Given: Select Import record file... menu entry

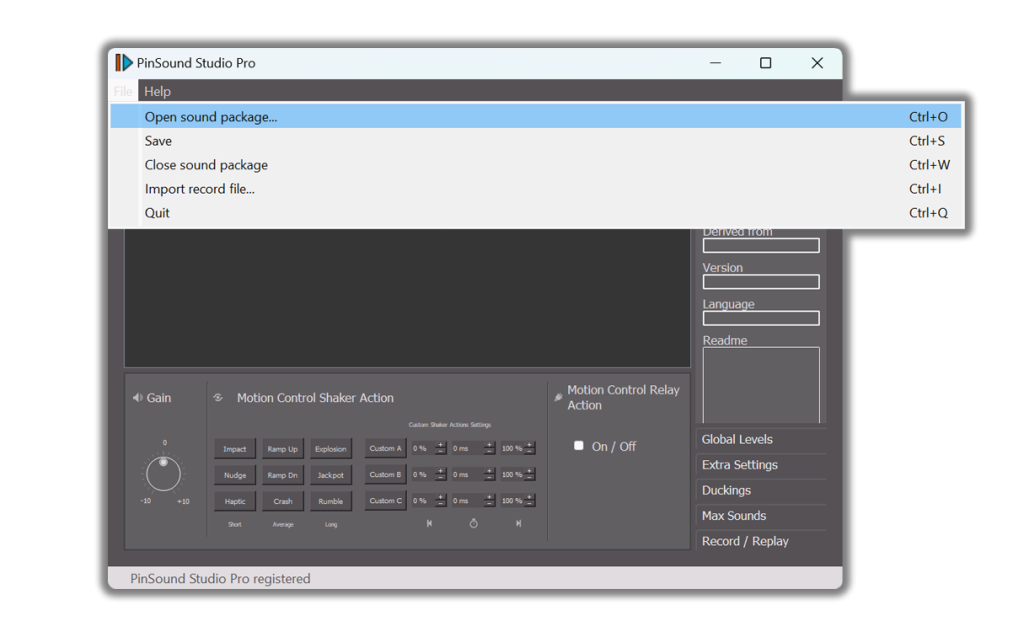Looking at the screenshot, I should (x=536, y=189).
